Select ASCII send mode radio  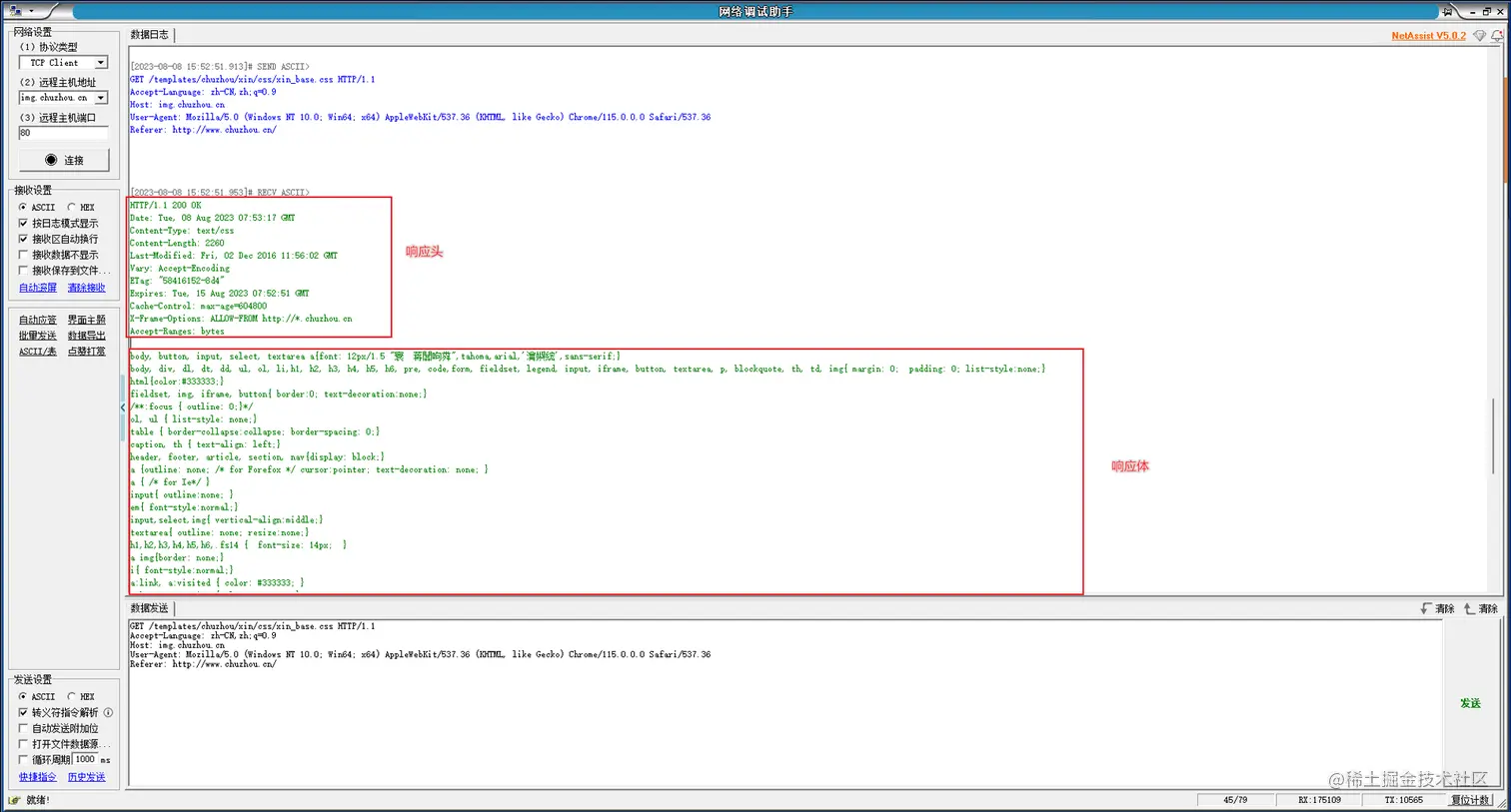tap(23, 696)
